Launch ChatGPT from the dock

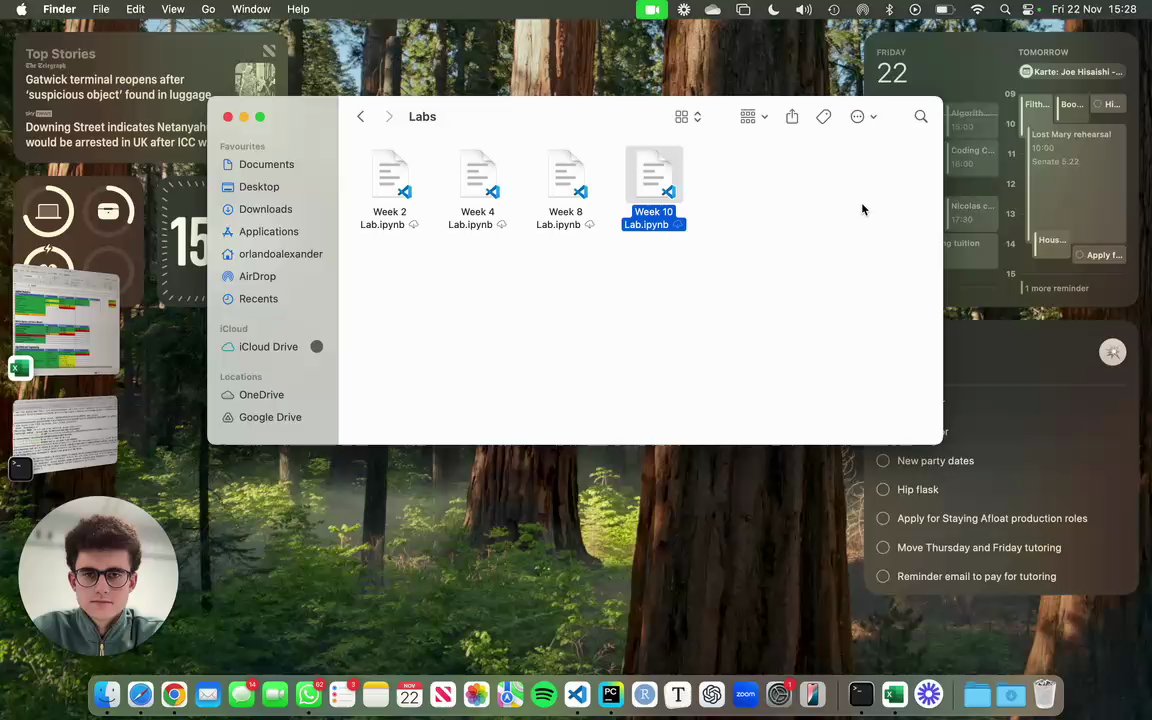click(712, 694)
